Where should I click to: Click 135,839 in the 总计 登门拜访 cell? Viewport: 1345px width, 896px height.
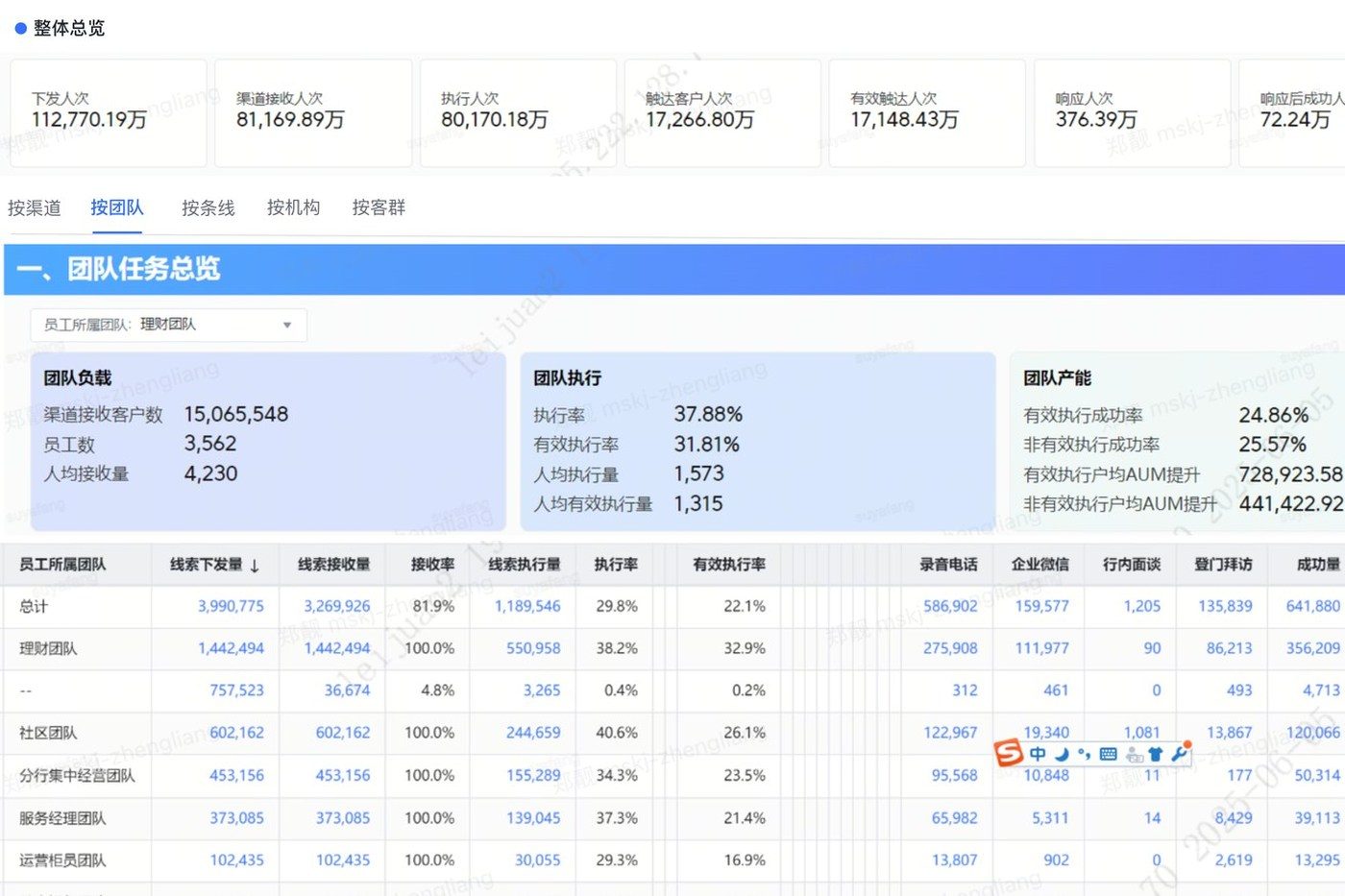tap(1225, 606)
